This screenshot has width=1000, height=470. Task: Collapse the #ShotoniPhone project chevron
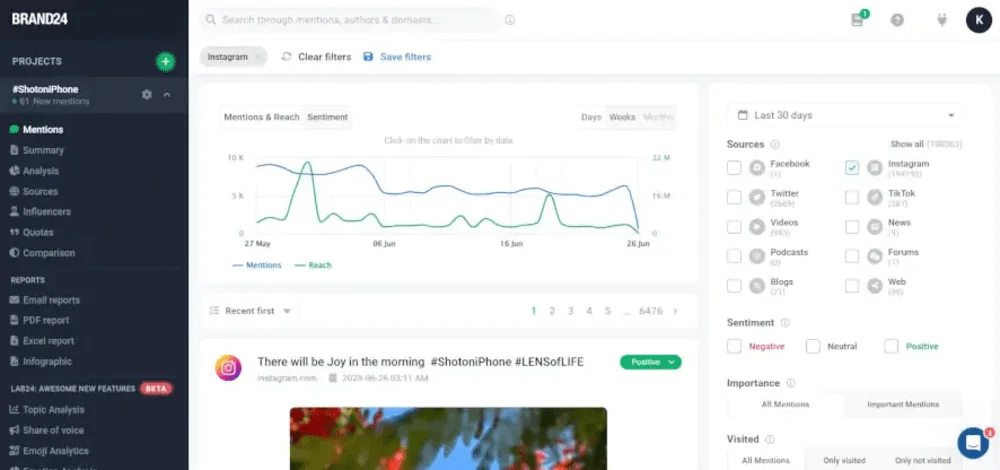[167, 94]
